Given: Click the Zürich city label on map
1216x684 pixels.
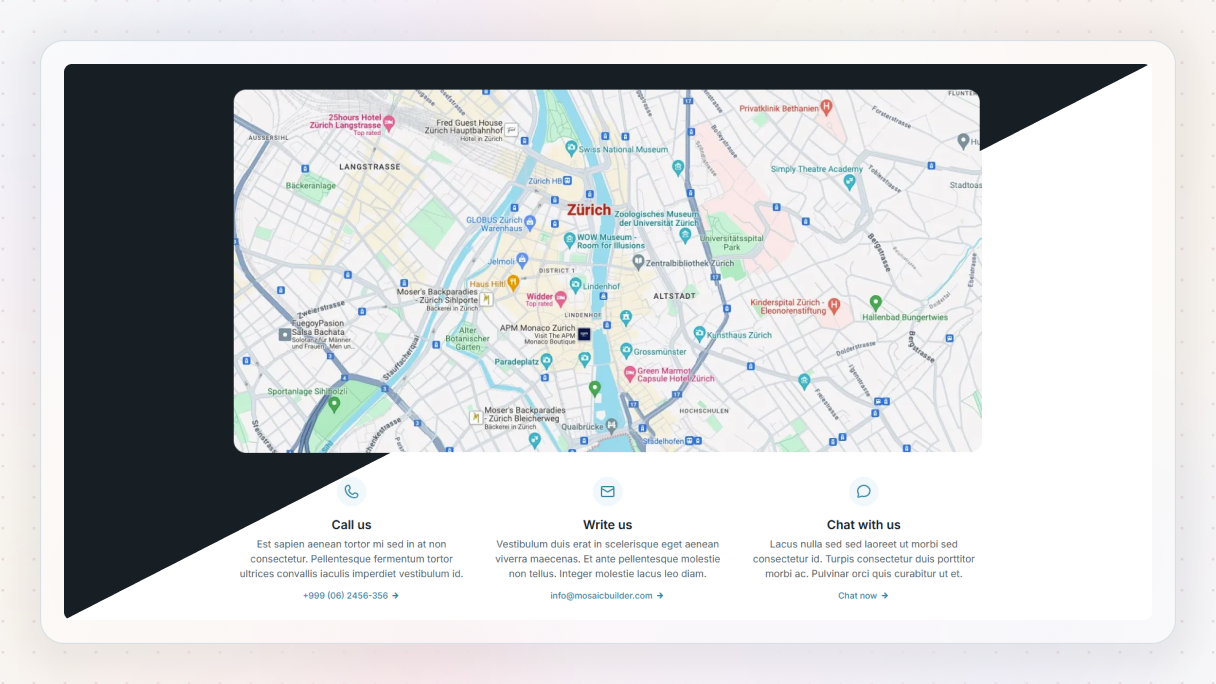Looking at the screenshot, I should [x=588, y=210].
